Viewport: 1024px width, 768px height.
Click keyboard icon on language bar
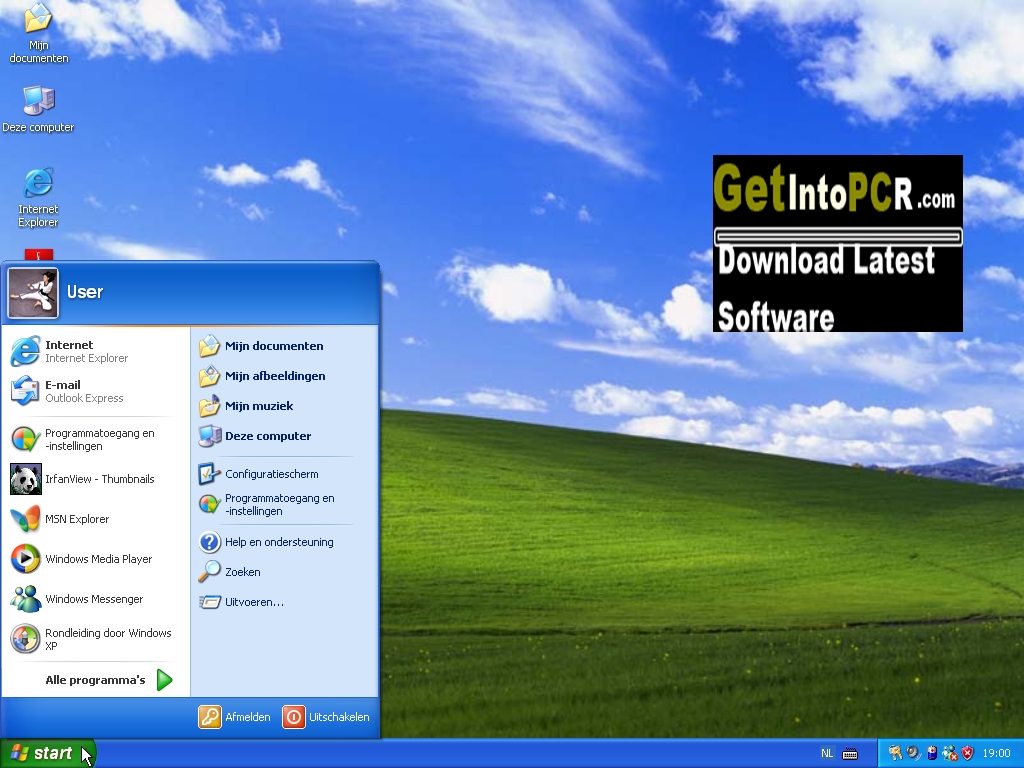click(x=850, y=754)
